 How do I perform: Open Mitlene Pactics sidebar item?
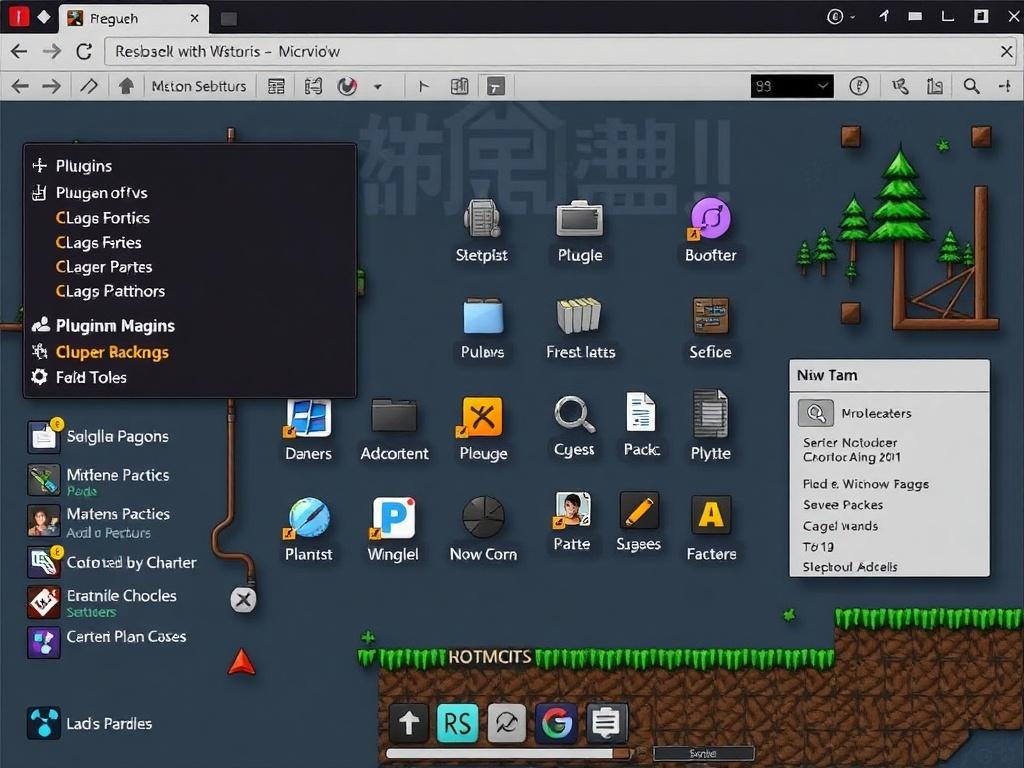coord(99,481)
